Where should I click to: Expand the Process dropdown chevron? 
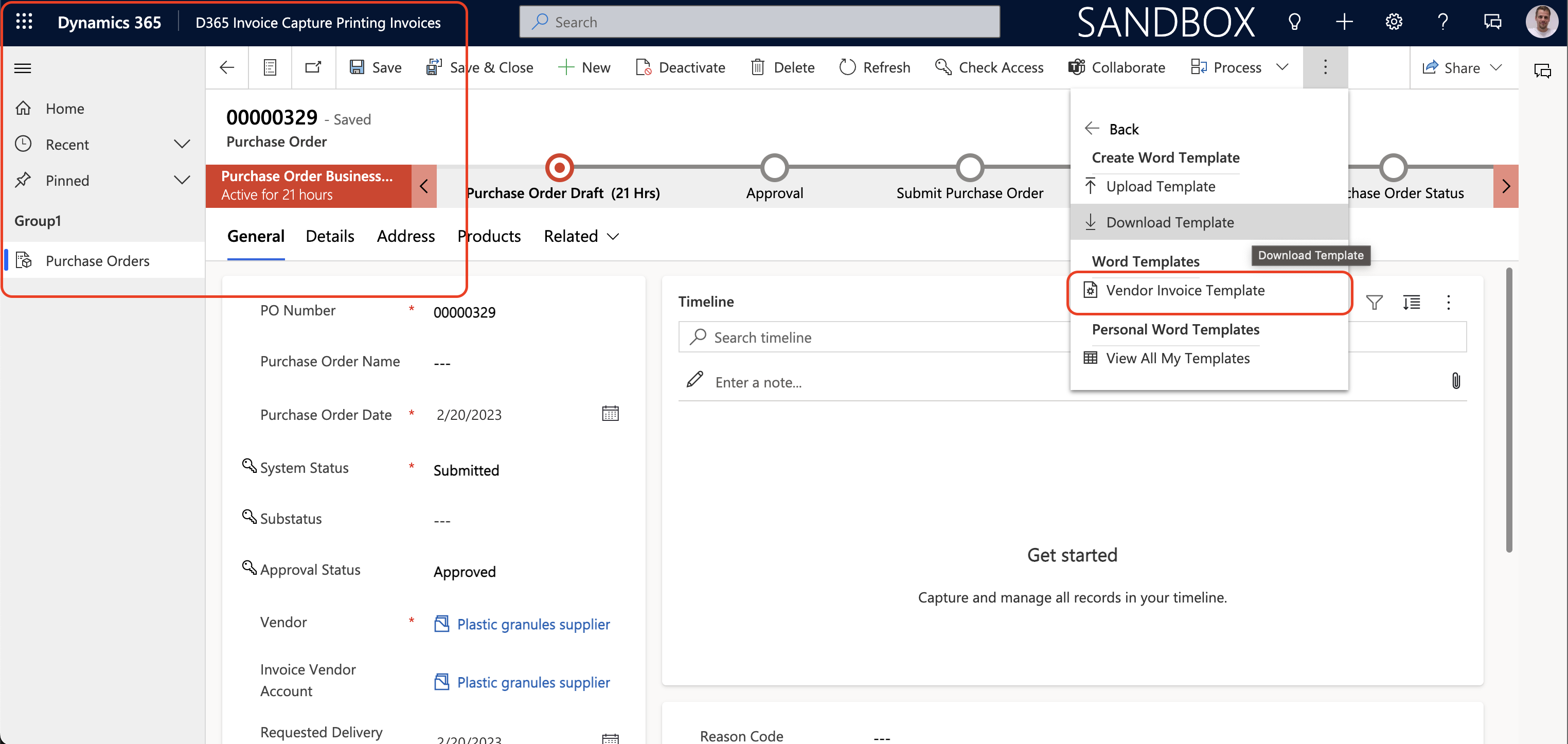click(x=1282, y=67)
